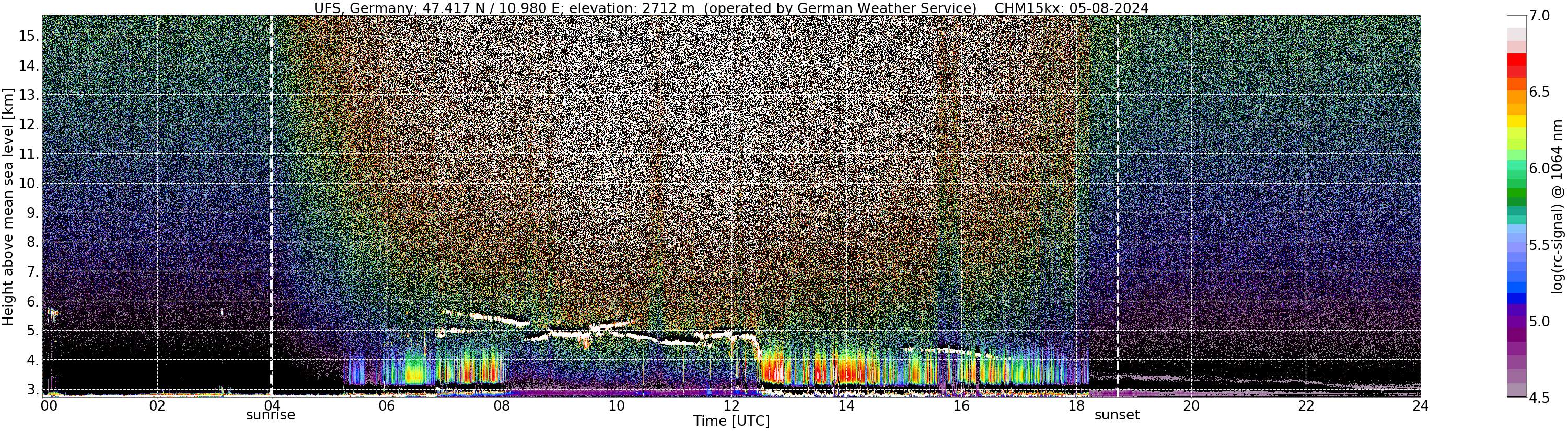Click the white top of the colorbar at 7.0

[1516, 21]
